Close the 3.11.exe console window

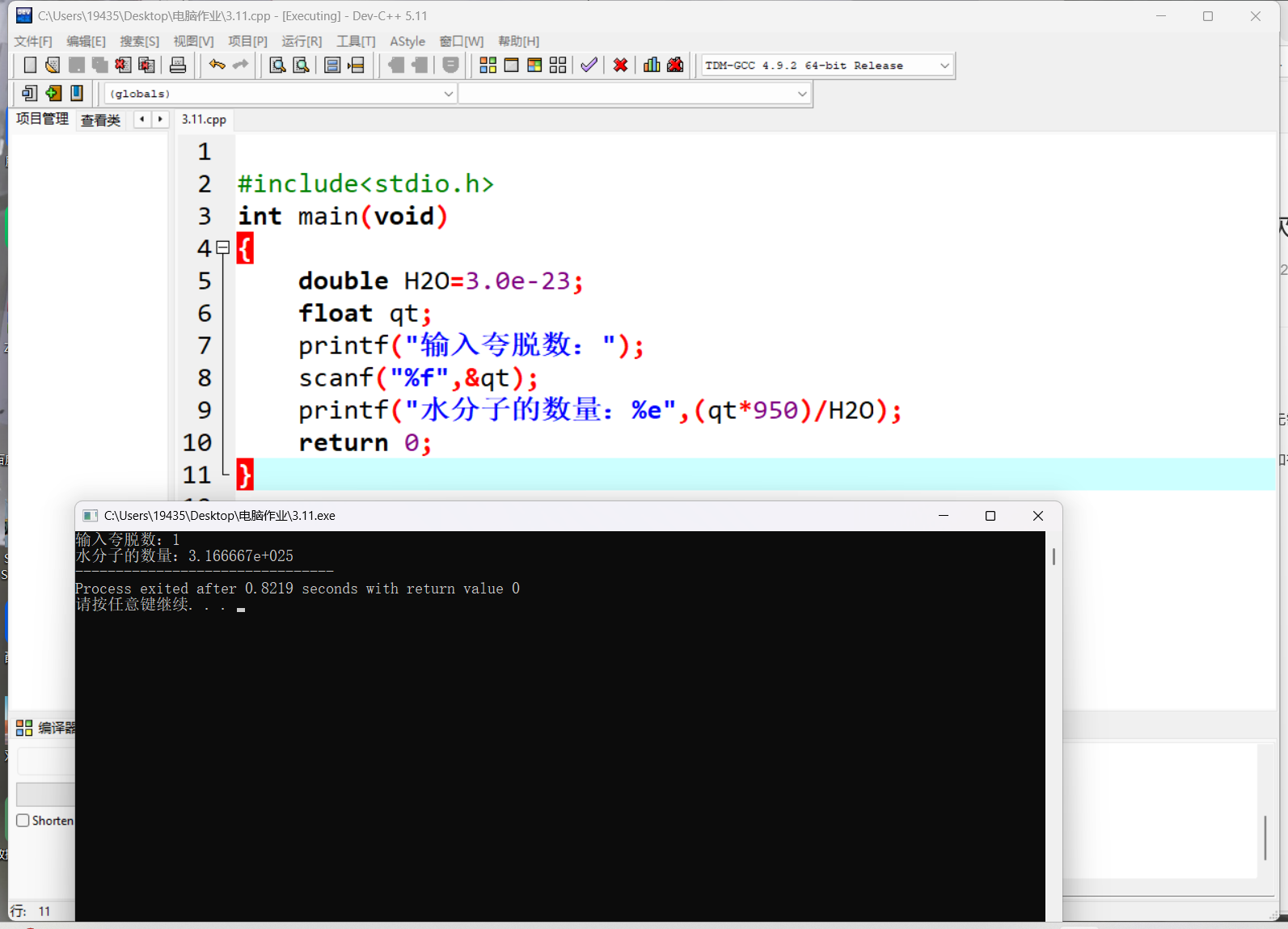[1038, 516]
